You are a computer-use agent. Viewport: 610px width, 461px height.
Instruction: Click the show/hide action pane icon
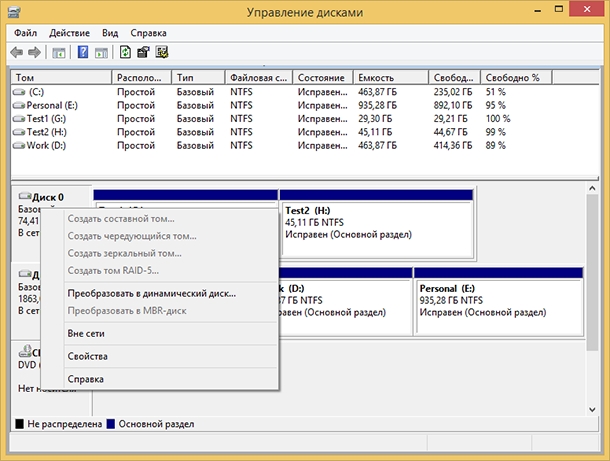click(x=102, y=51)
